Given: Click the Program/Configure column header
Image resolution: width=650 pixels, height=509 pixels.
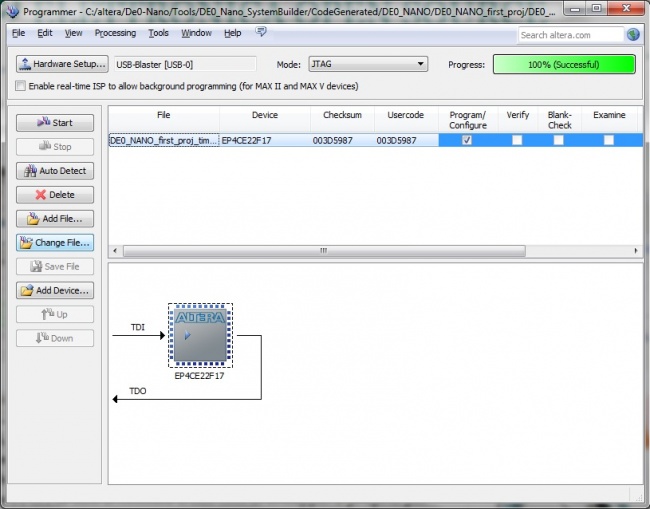Looking at the screenshot, I should coord(468,119).
